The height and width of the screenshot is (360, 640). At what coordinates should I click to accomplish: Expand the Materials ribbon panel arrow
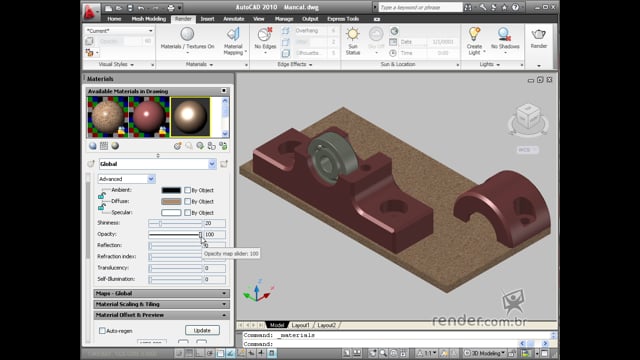(211, 65)
